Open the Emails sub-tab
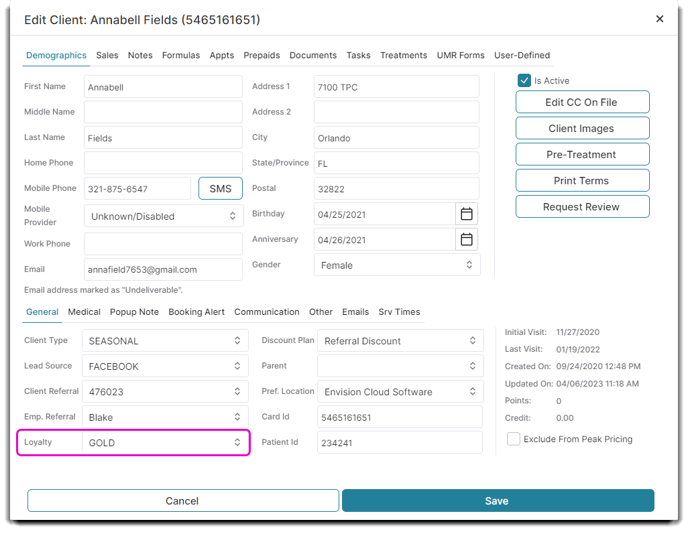 tap(355, 312)
